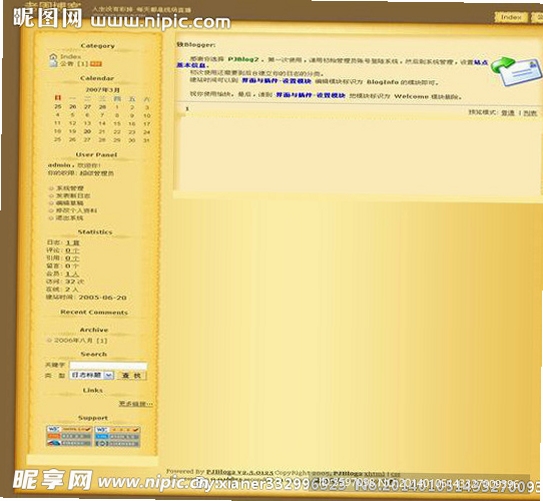
Task: Select calendar day 31
Action: coord(146,140)
